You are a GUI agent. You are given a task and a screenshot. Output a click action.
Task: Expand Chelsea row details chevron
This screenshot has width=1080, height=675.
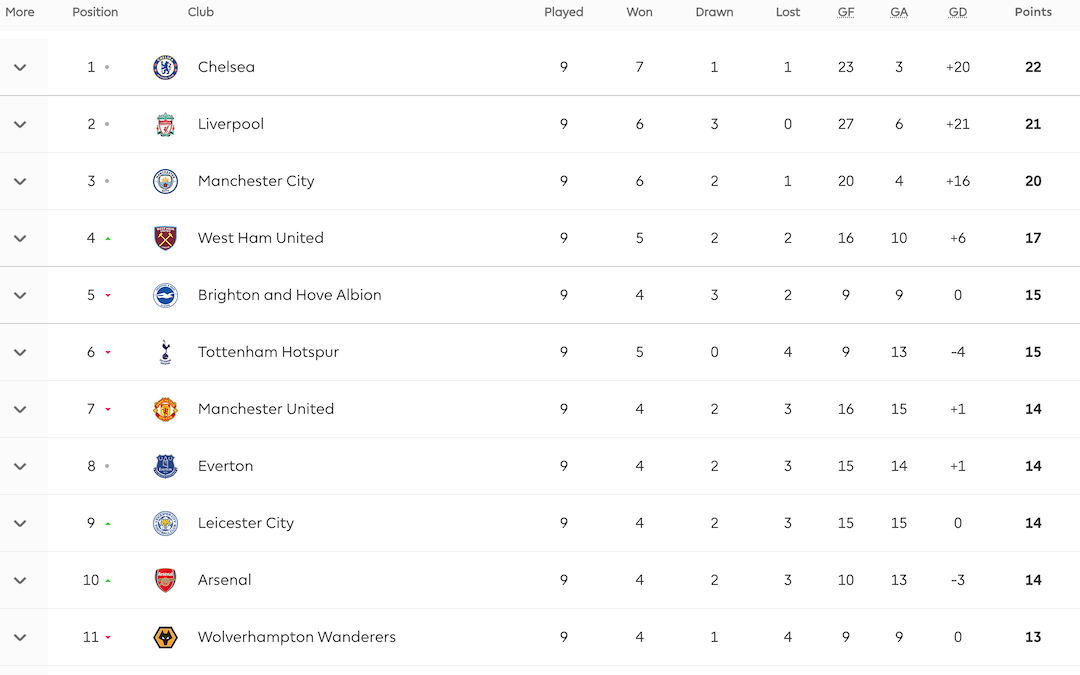click(20, 68)
